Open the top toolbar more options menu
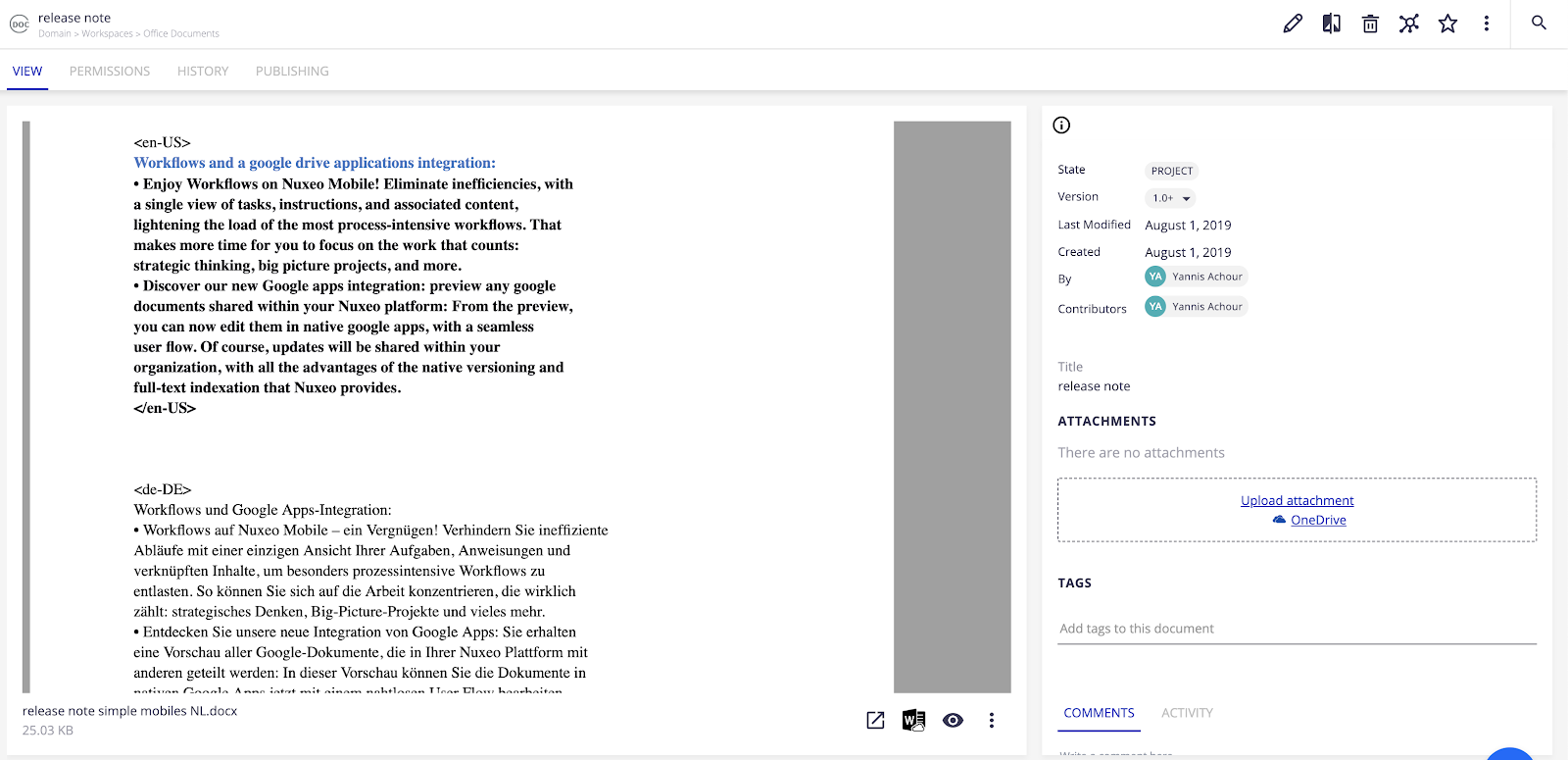 pyautogui.click(x=1487, y=24)
